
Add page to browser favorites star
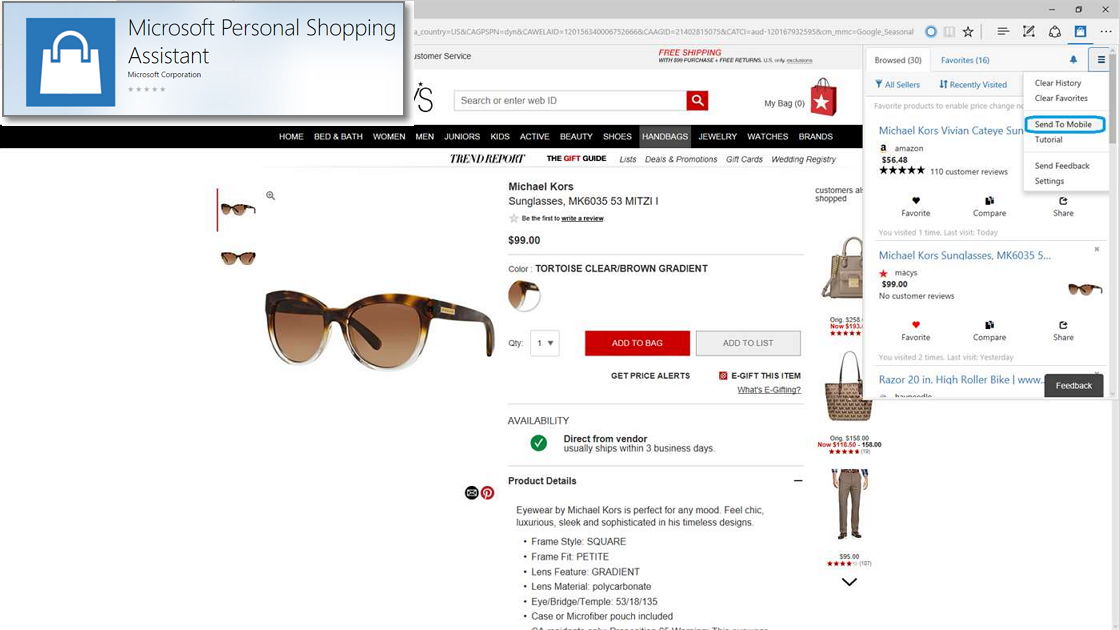click(968, 31)
